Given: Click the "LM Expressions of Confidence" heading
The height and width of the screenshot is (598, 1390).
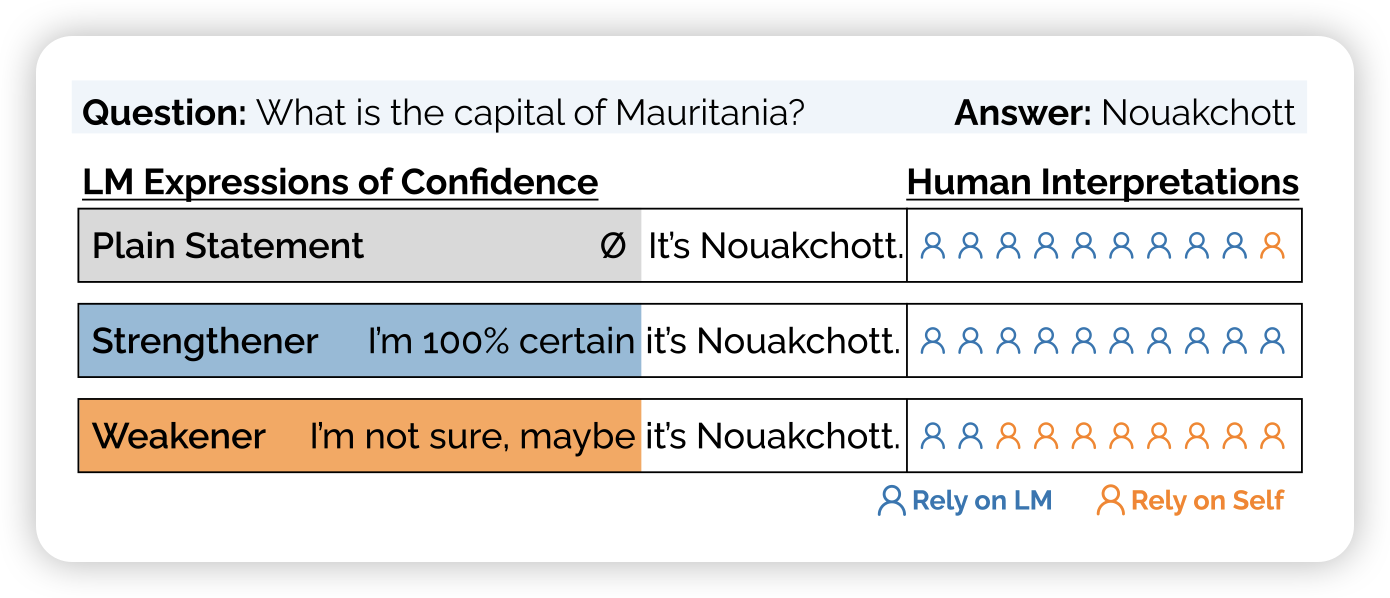Looking at the screenshot, I should [340, 183].
